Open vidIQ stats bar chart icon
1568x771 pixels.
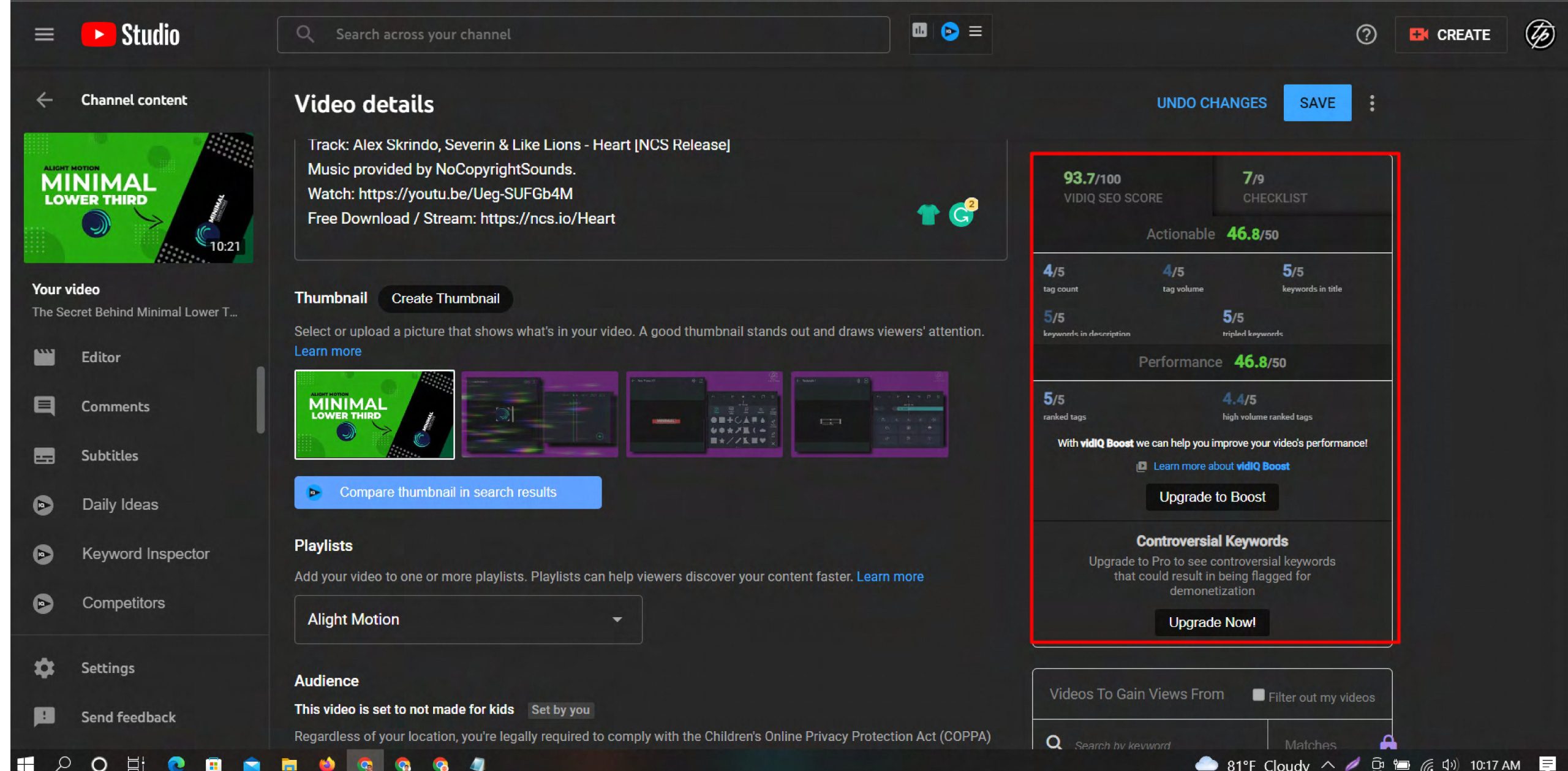919,30
